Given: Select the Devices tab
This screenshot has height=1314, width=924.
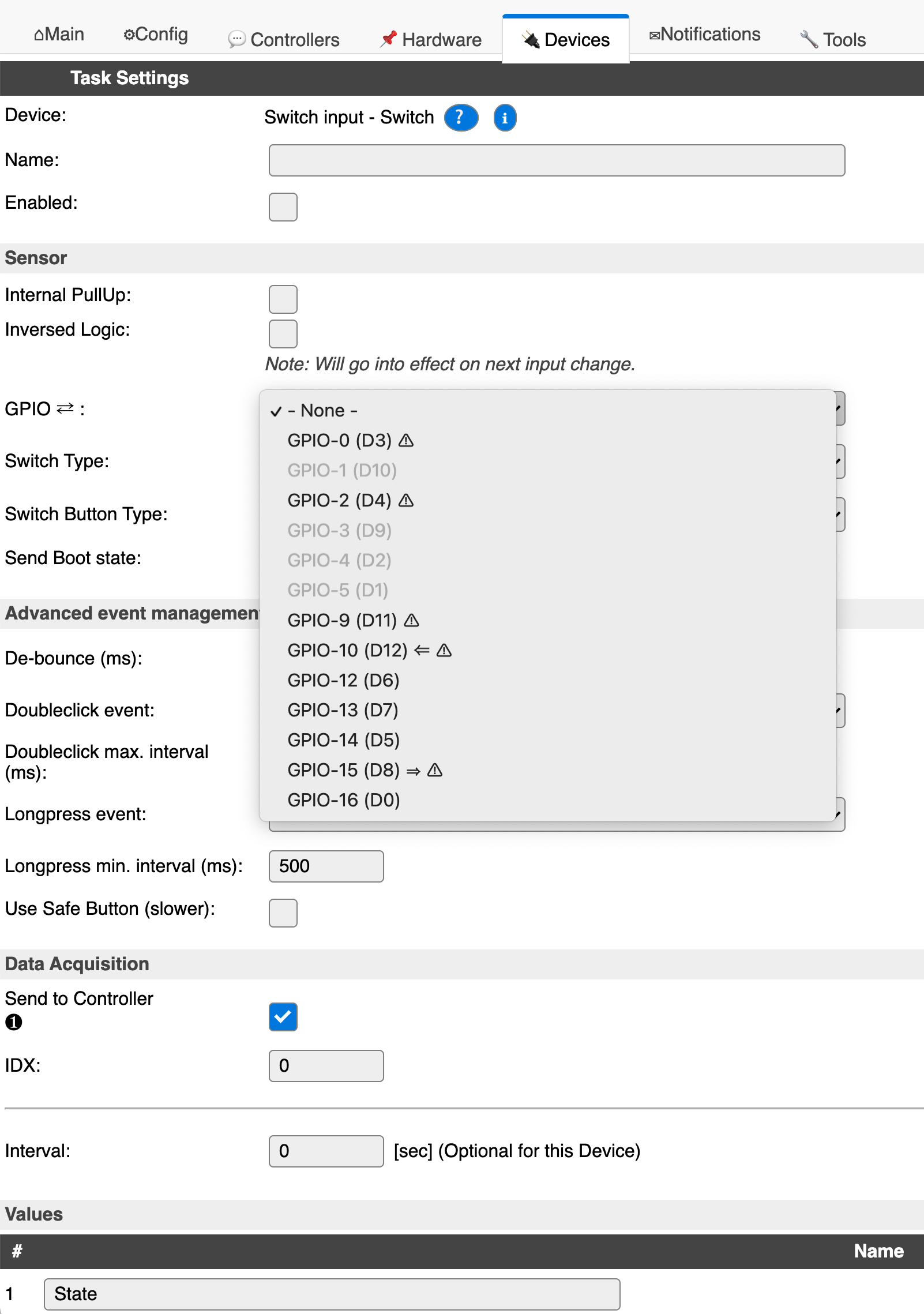Looking at the screenshot, I should click(x=566, y=39).
